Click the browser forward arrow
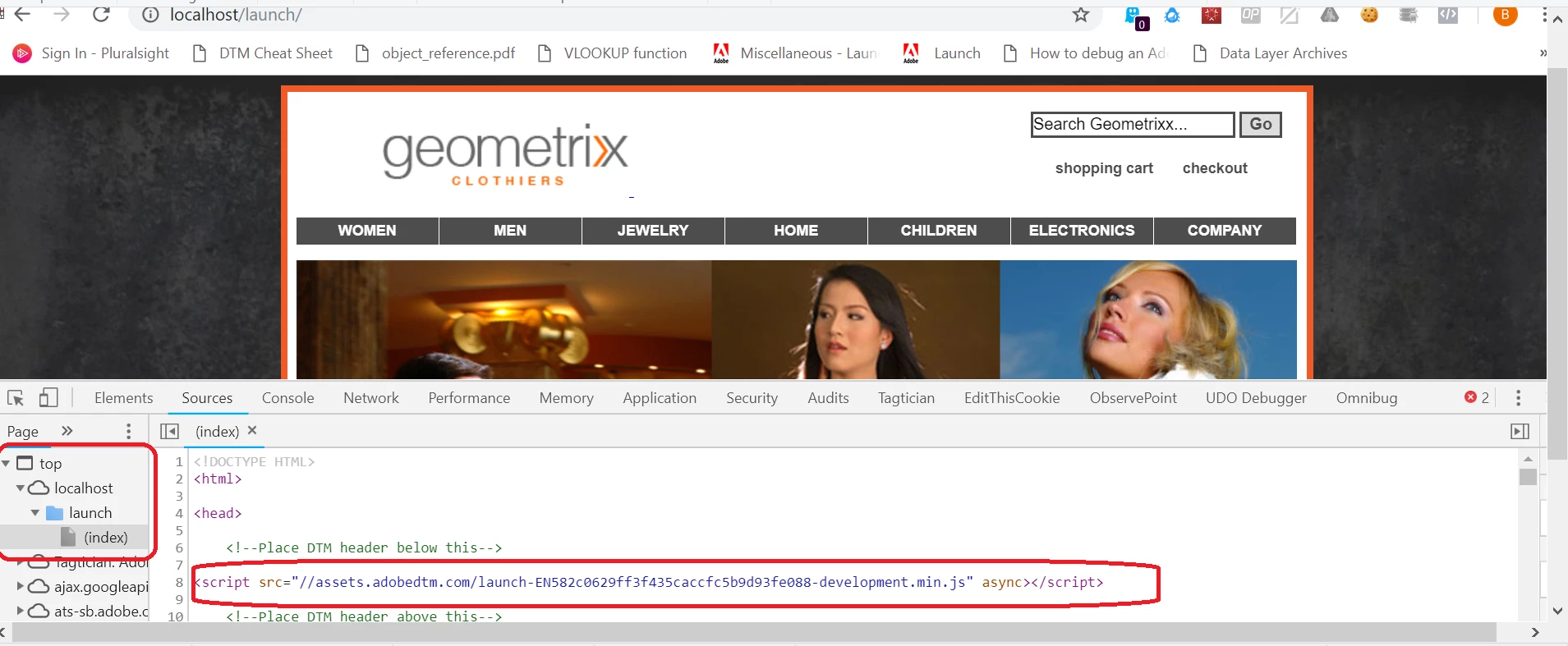Screen dimensions: 1568x646 point(62,15)
